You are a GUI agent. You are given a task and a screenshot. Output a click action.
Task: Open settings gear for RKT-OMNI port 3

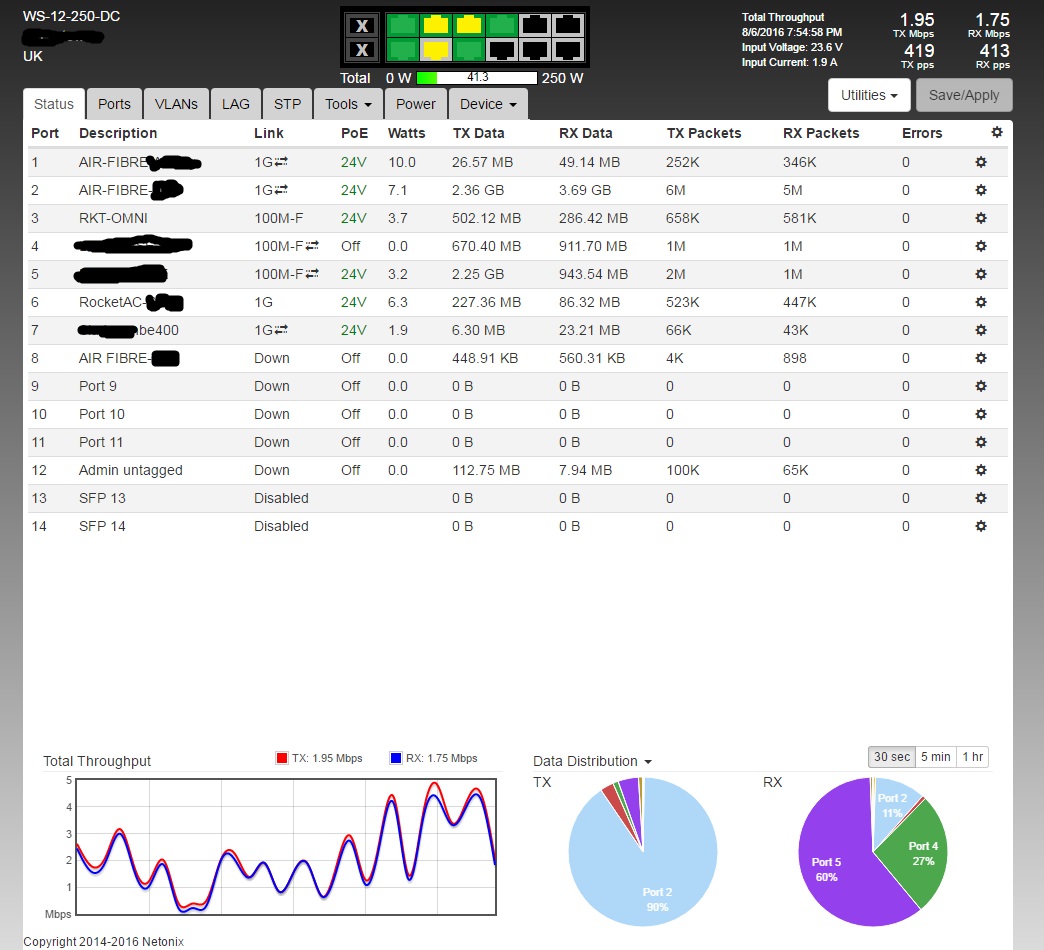tap(981, 218)
